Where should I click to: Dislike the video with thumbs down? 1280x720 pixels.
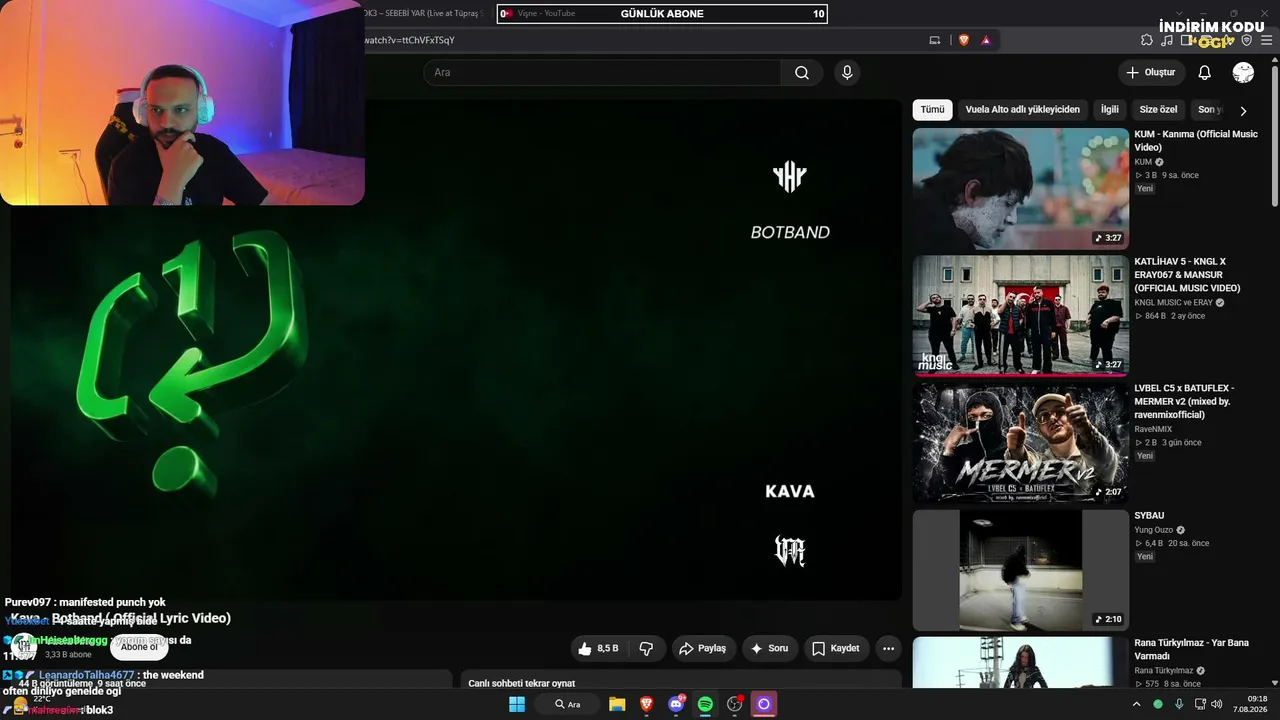pyautogui.click(x=646, y=649)
